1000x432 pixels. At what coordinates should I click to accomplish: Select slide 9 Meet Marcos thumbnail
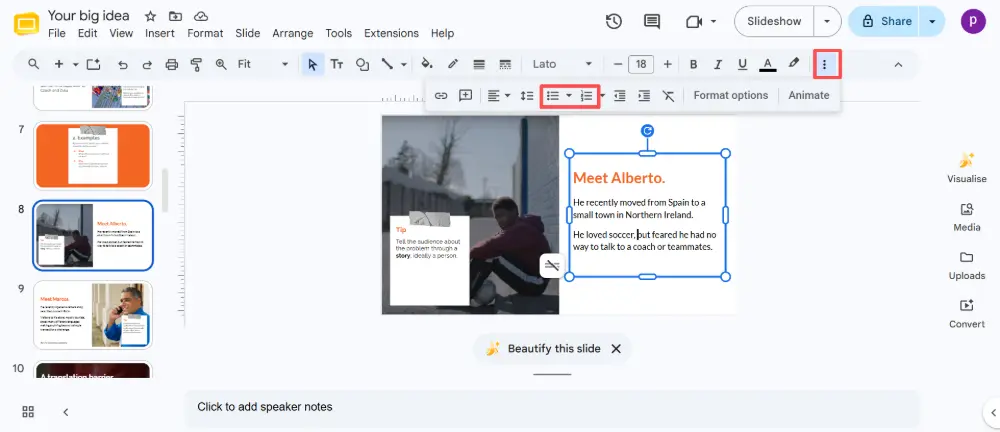[93, 315]
